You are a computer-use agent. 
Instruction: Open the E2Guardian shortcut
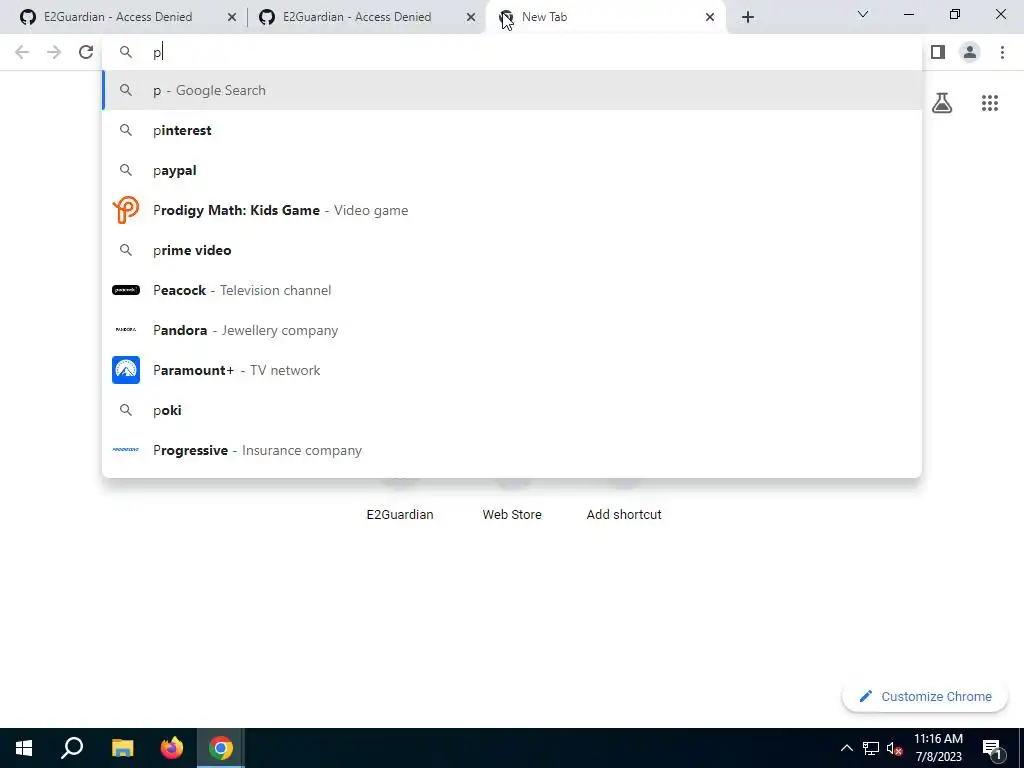(x=400, y=515)
